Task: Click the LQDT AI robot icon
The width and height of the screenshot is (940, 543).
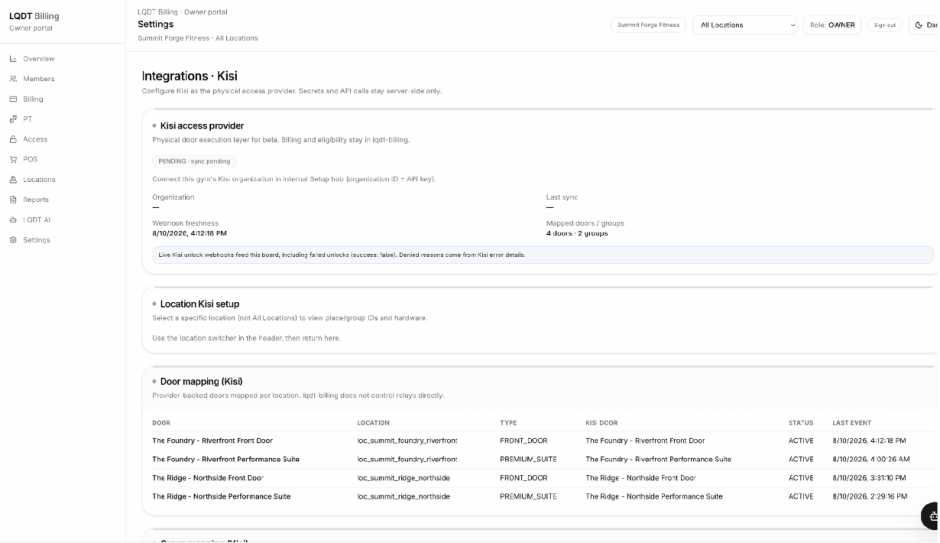Action: click(13, 220)
